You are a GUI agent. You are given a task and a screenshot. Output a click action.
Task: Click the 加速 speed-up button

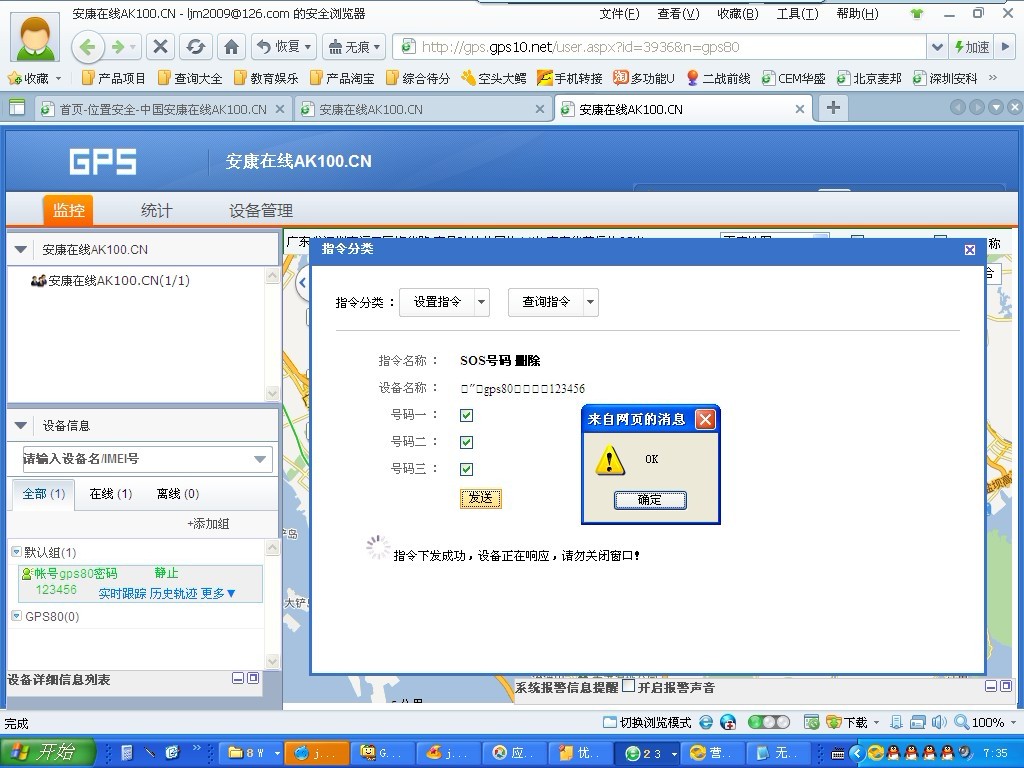click(971, 47)
